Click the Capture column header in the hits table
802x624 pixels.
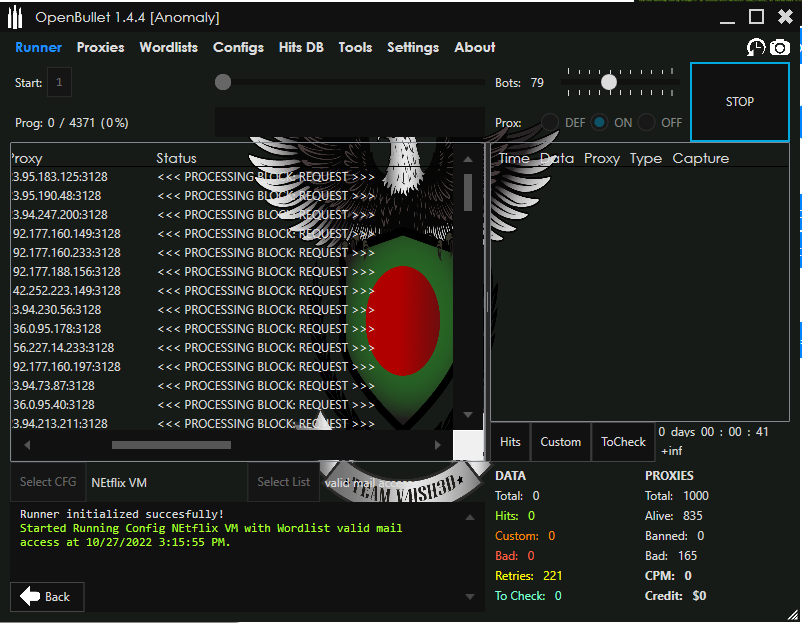(701, 159)
